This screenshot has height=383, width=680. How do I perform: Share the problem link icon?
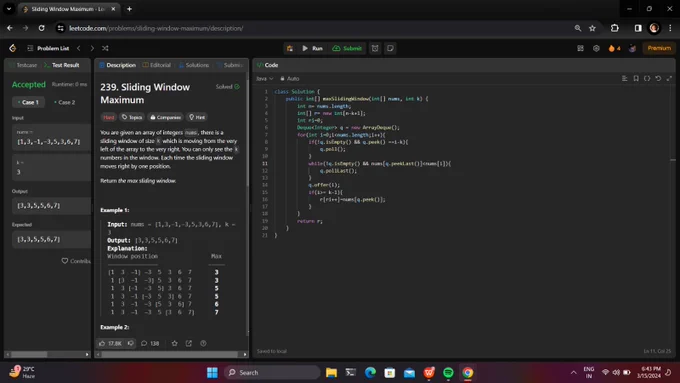(x=189, y=343)
